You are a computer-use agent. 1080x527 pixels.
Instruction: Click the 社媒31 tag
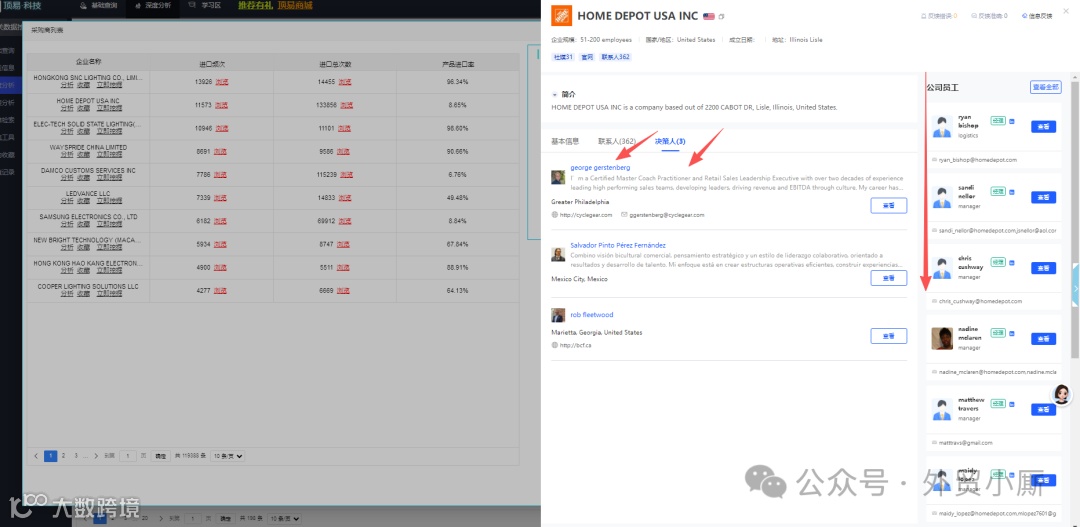point(563,57)
